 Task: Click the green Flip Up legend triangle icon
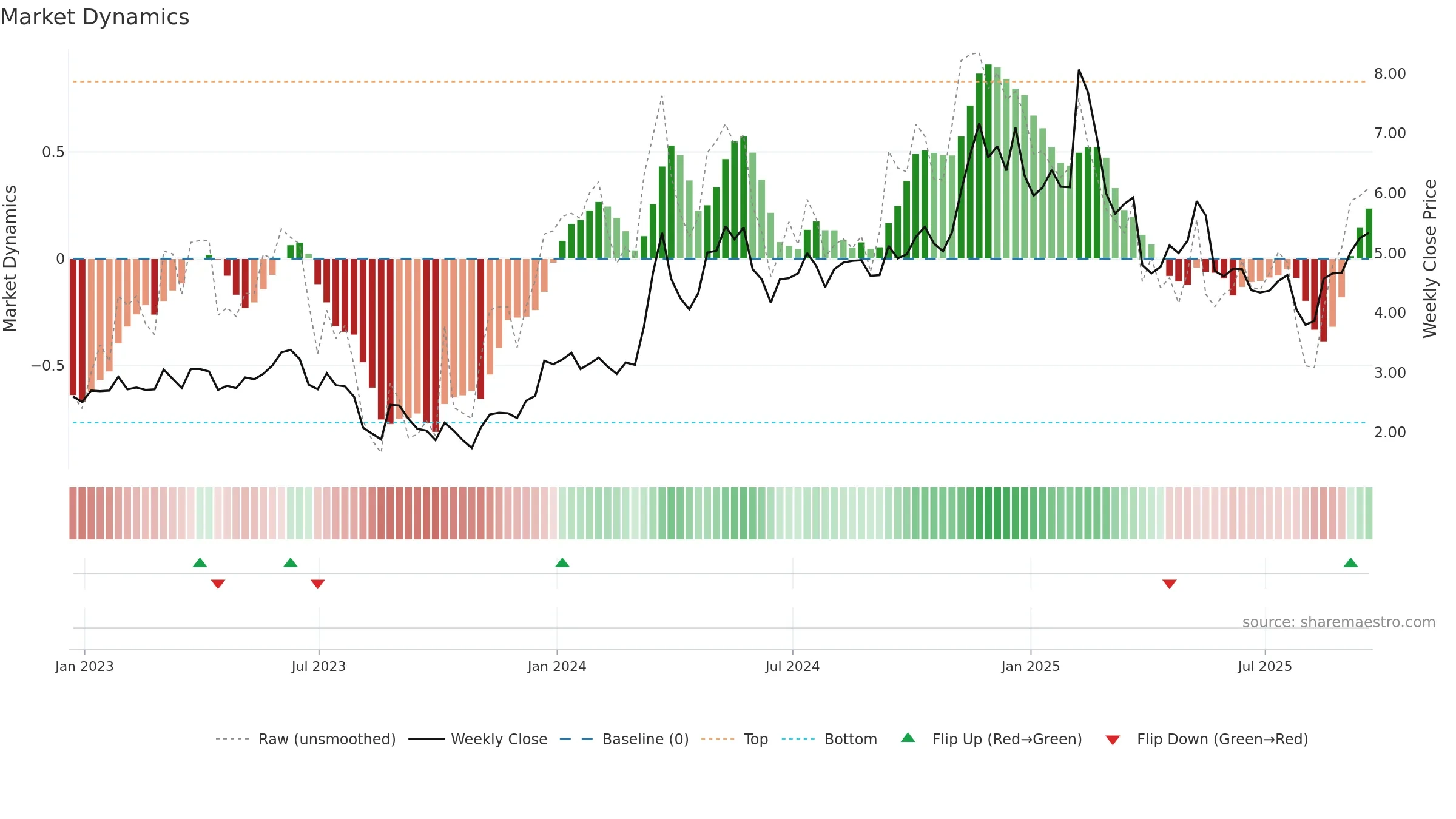point(908,738)
